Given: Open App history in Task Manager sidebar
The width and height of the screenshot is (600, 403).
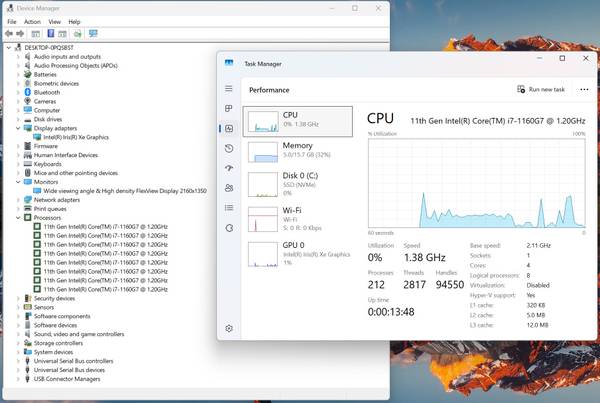Looking at the screenshot, I should click(229, 148).
